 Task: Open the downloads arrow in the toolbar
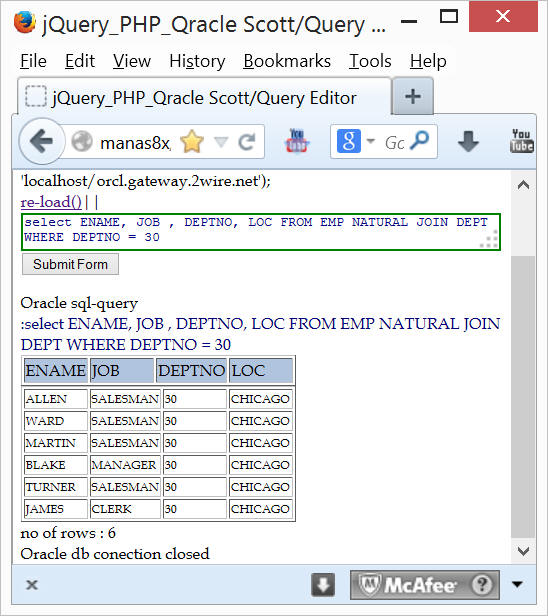point(468,141)
